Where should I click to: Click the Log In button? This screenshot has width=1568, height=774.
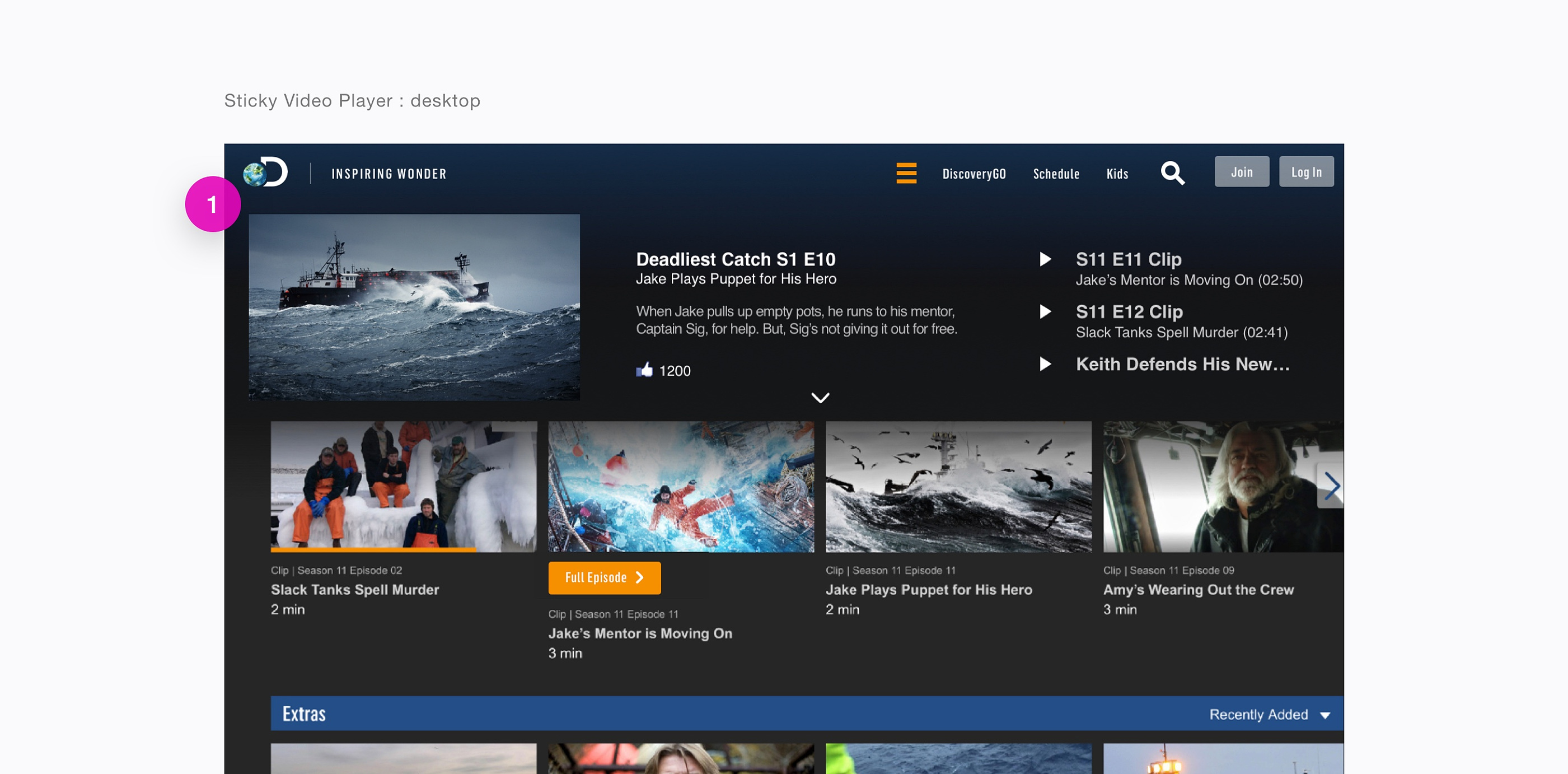[1306, 172]
